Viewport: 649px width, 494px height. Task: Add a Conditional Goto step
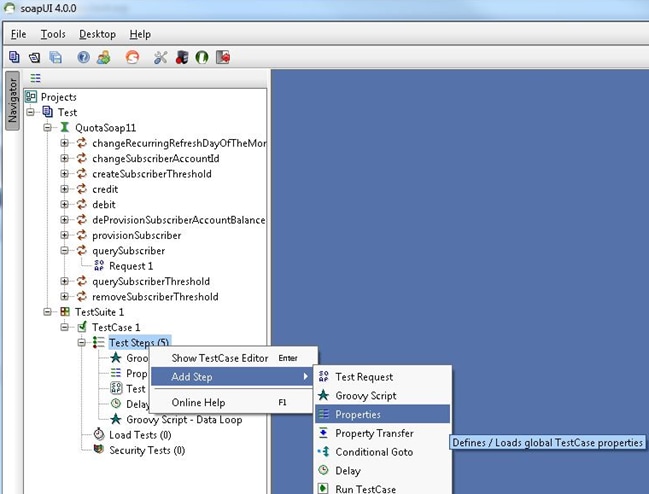[383, 452]
